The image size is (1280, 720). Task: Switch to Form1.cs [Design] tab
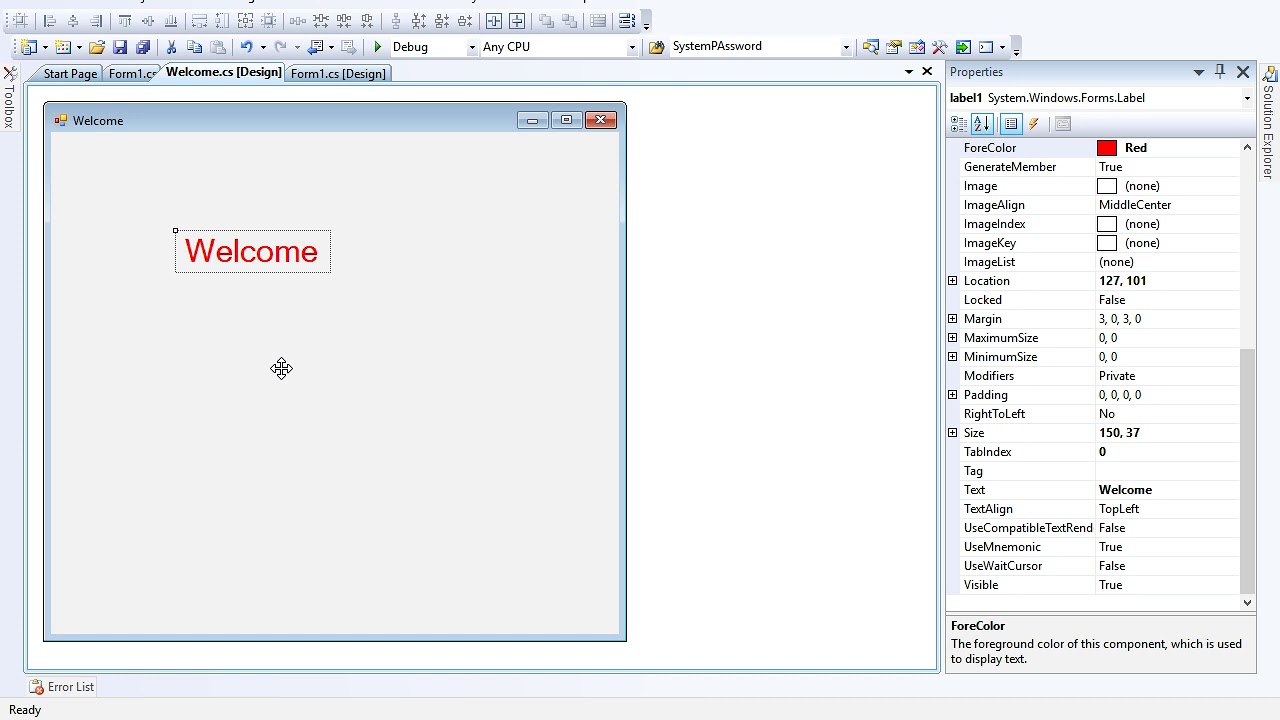(338, 73)
